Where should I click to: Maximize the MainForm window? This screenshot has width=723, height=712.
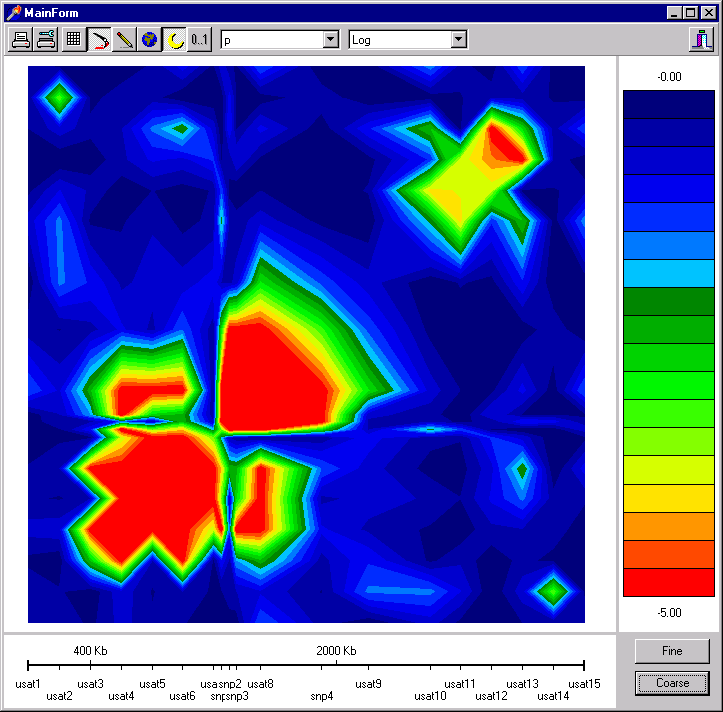690,13
